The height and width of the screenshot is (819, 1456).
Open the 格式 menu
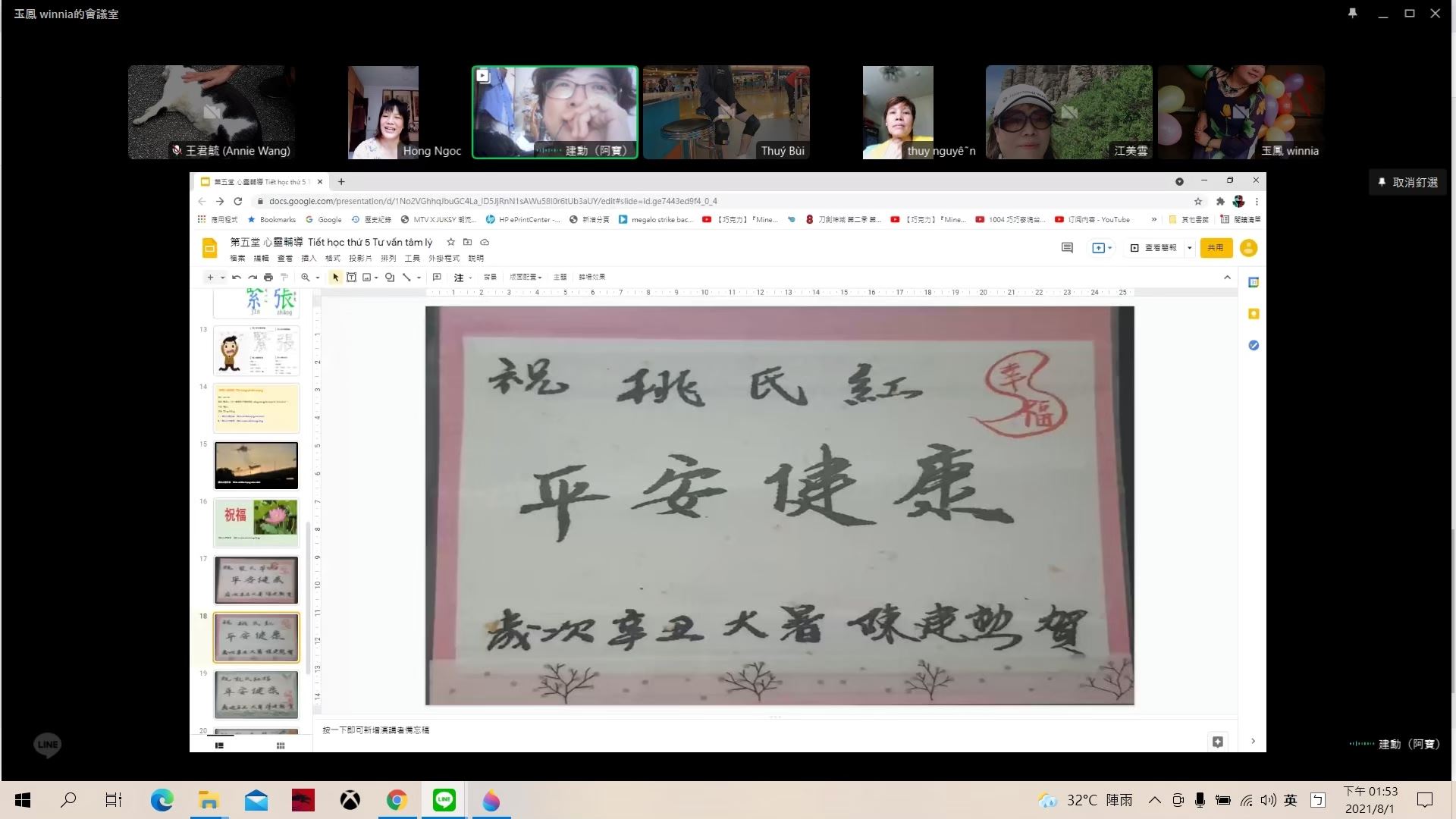(332, 259)
